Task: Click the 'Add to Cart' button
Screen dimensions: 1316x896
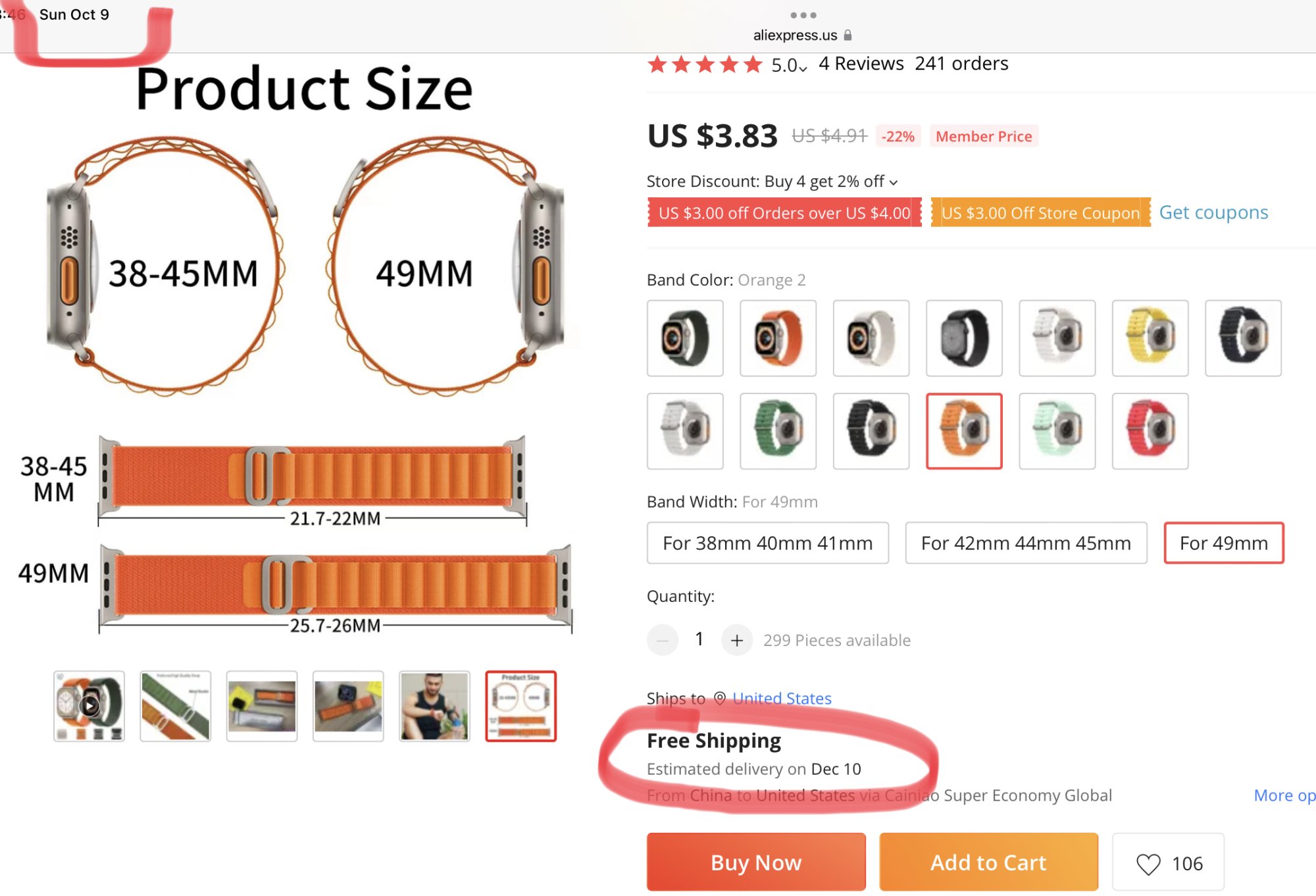Action: click(x=988, y=862)
